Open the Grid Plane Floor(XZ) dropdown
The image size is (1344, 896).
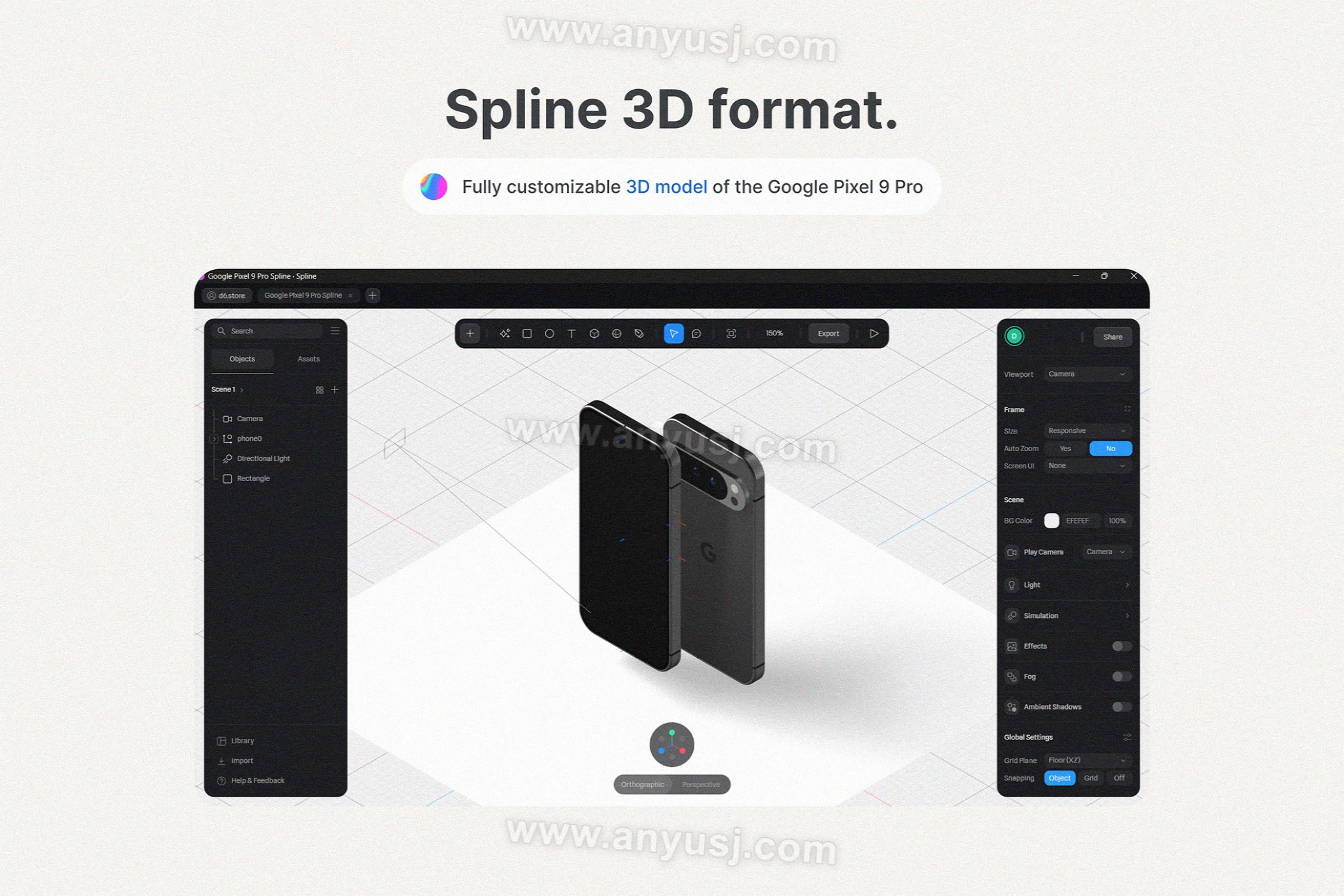pos(1085,759)
